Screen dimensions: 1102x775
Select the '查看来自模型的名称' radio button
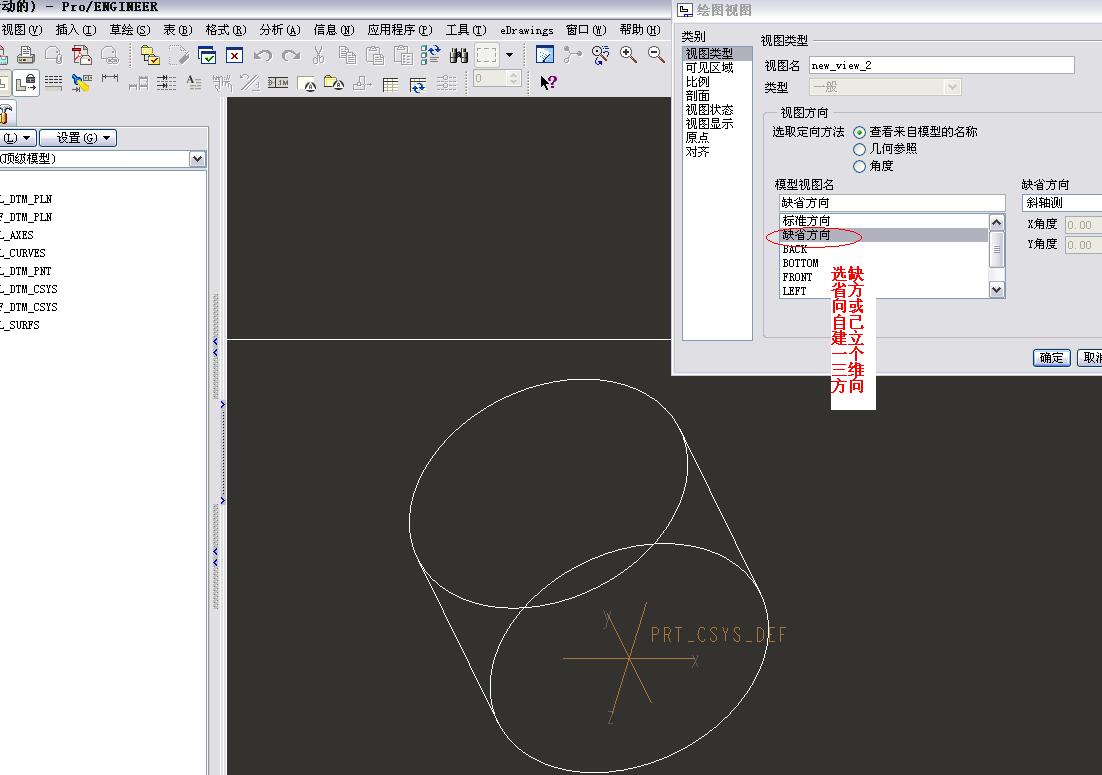(859, 132)
